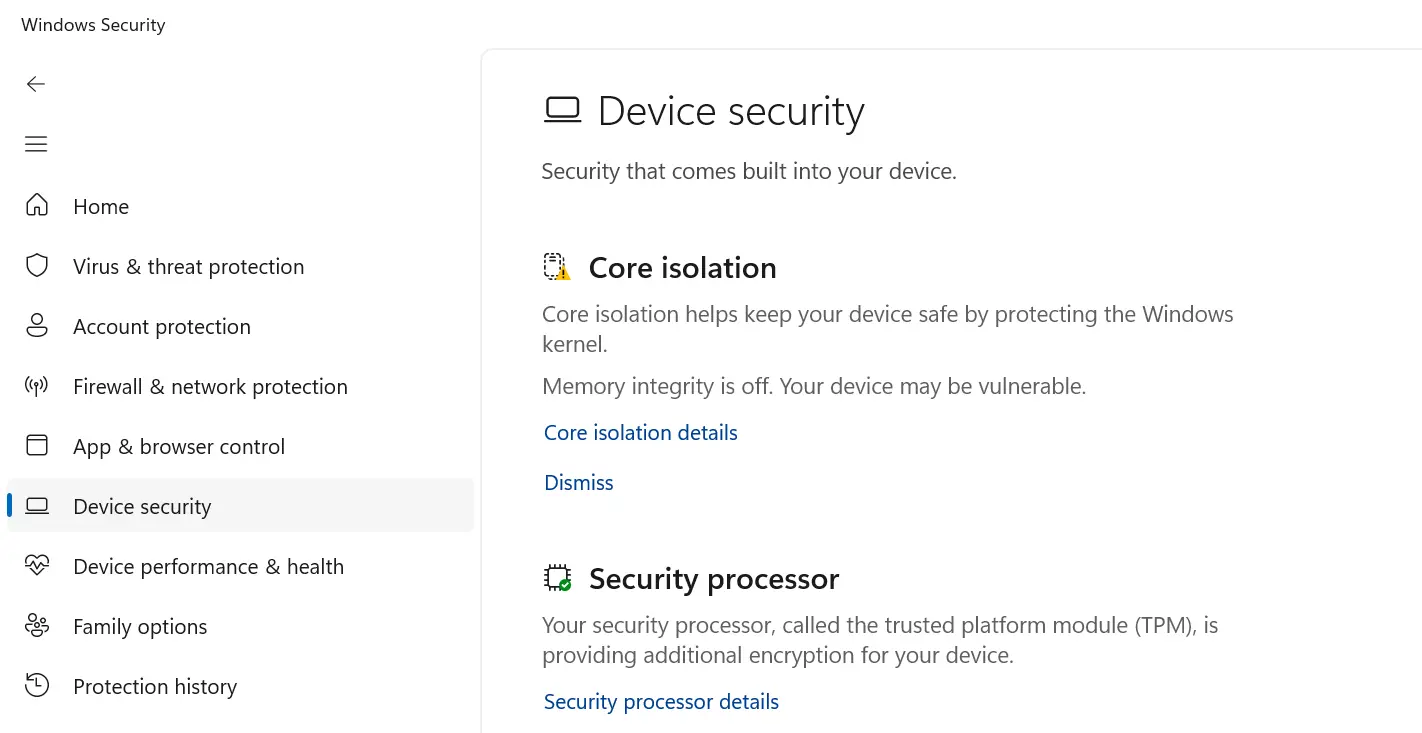Click the Security processor chip icon

point(557,578)
